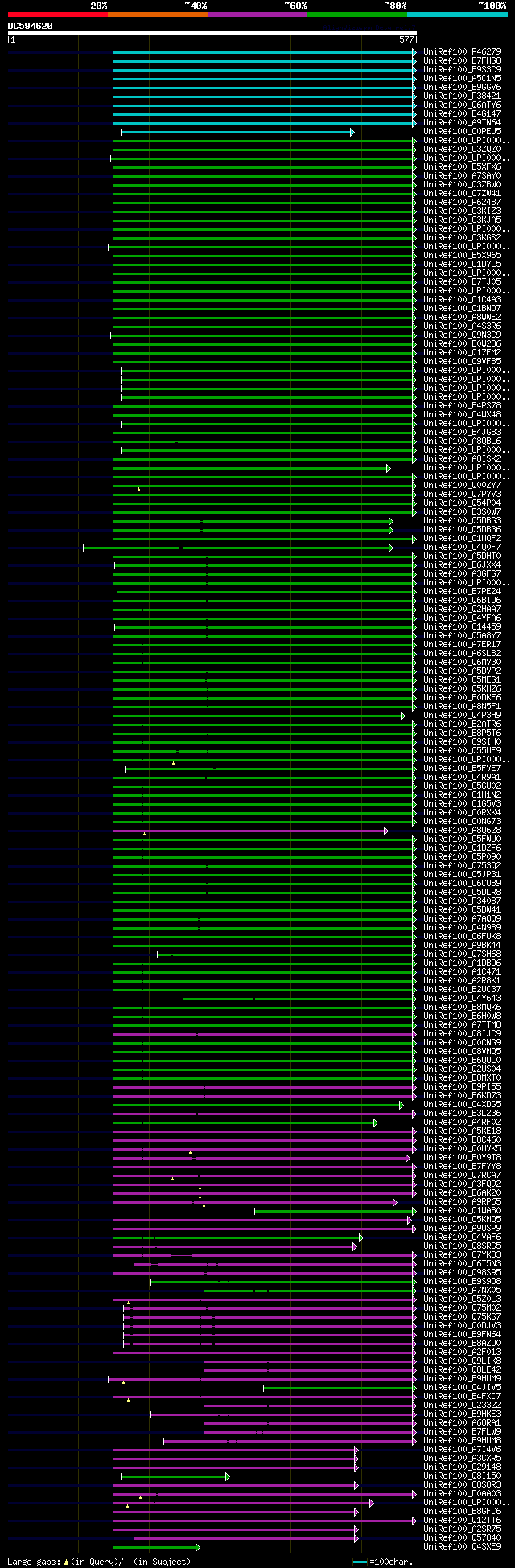515x1568 pixels.
Task: Select the UniRef100_Q4SXE9 label
Action: (462, 1546)
